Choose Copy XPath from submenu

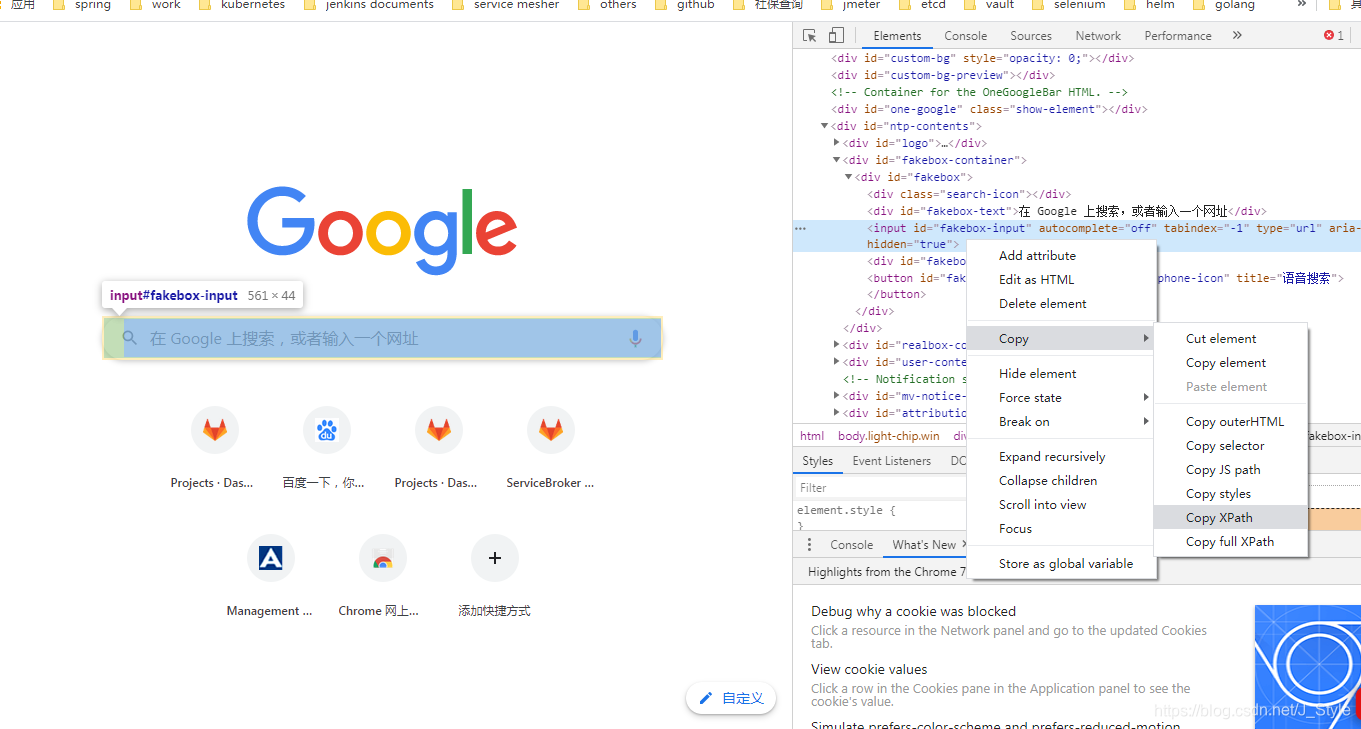1230,518
